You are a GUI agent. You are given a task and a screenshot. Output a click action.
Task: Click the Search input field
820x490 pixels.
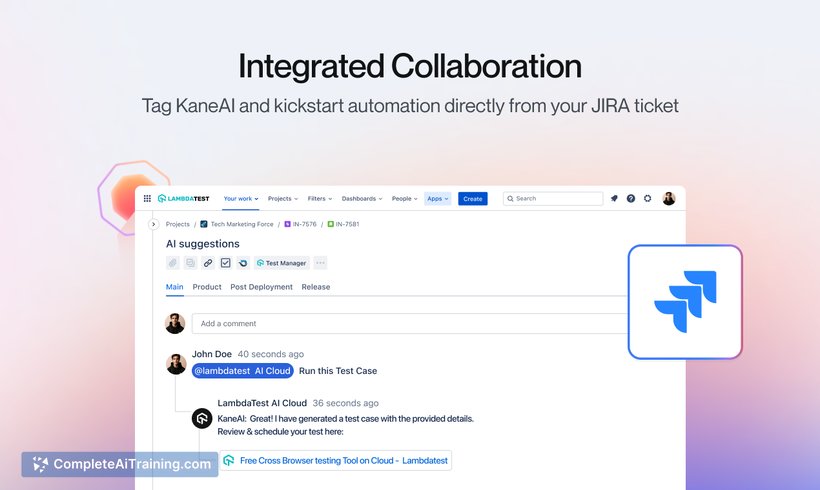point(553,199)
